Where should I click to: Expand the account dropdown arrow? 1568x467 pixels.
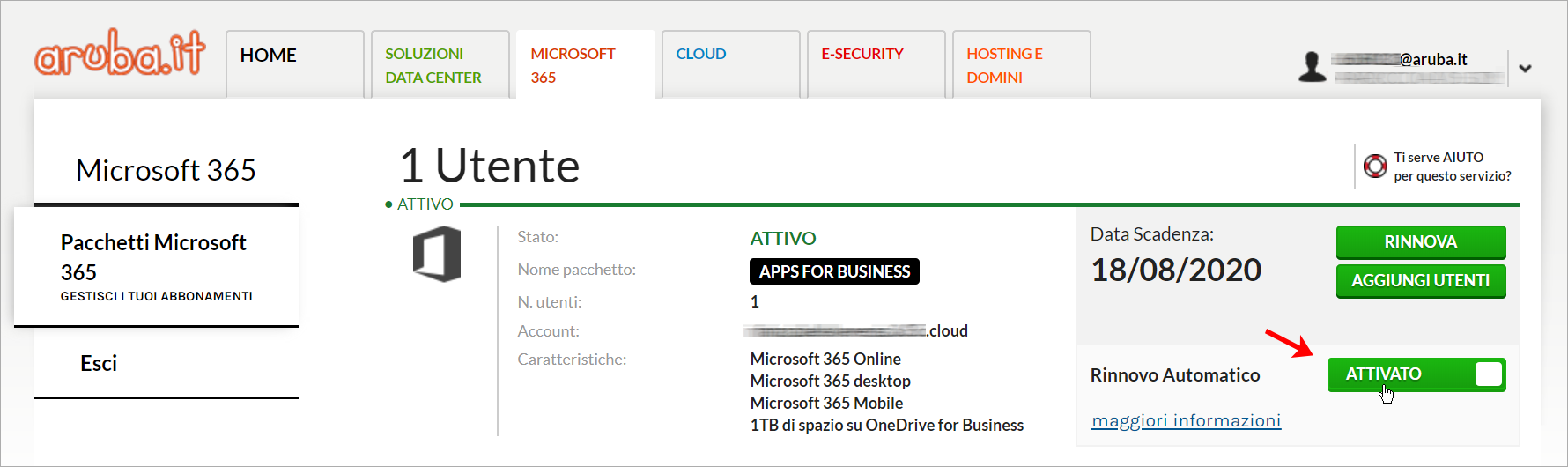click(x=1525, y=68)
